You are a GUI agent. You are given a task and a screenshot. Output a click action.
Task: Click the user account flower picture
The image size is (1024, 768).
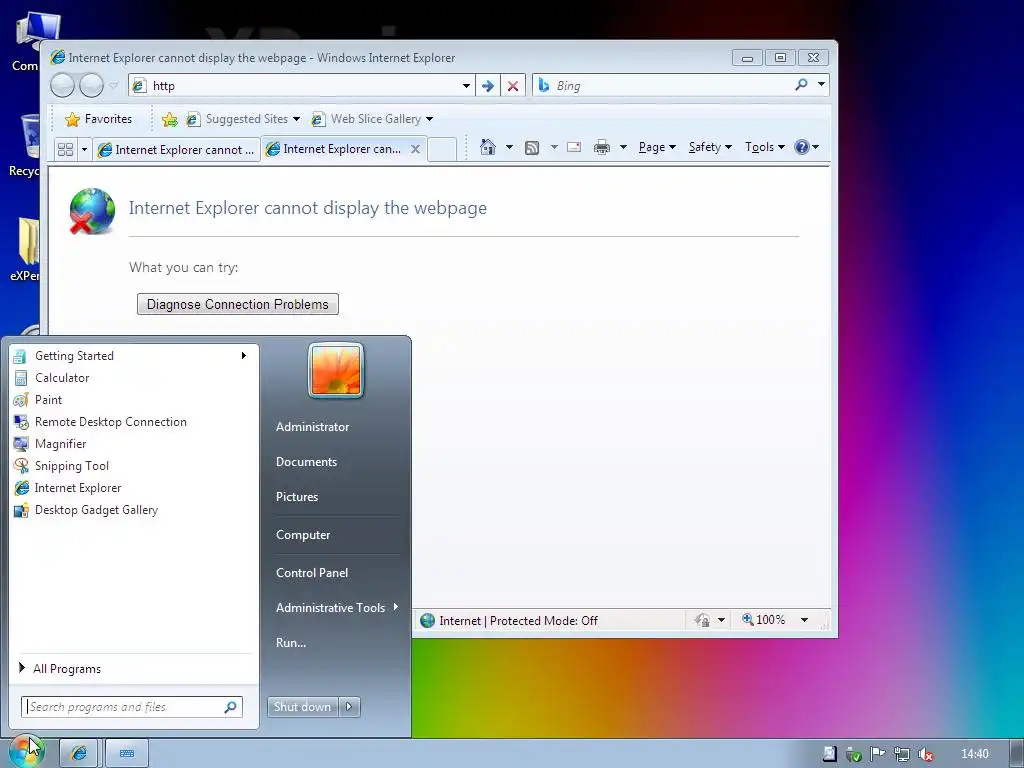pyautogui.click(x=336, y=370)
